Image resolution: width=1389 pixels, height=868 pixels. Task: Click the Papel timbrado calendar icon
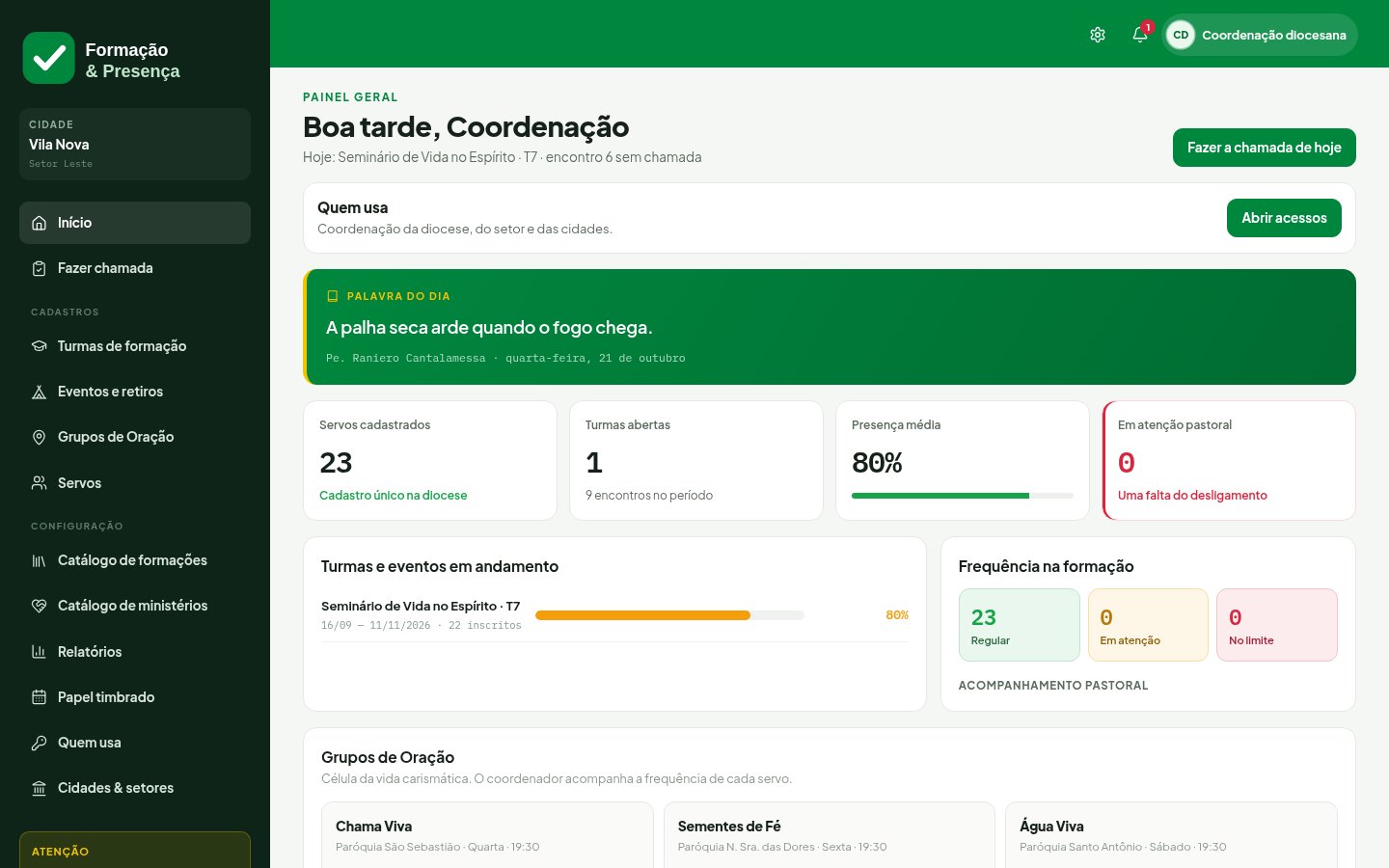pos(40,697)
